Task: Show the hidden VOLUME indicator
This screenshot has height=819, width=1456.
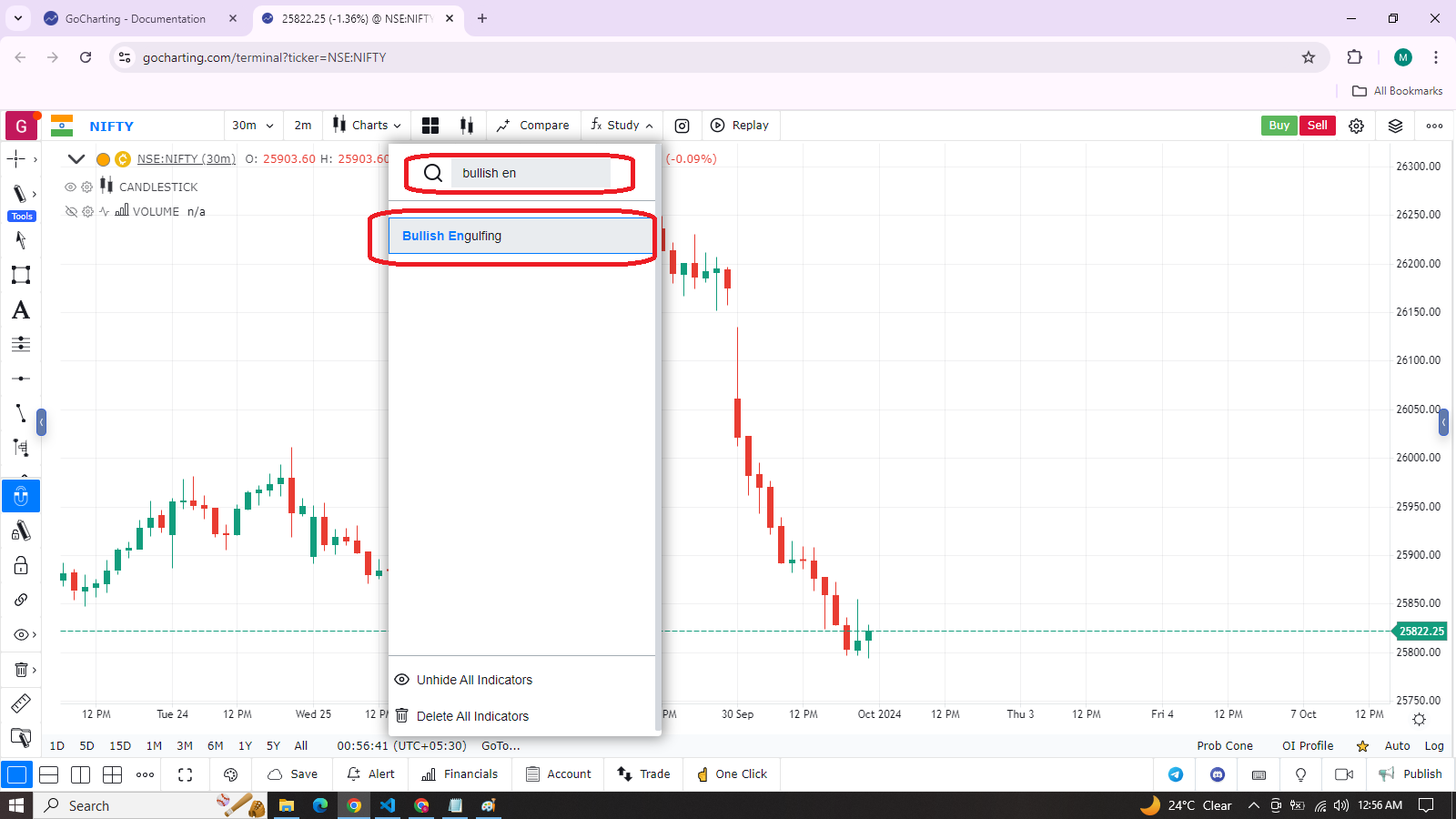Action: (x=70, y=211)
